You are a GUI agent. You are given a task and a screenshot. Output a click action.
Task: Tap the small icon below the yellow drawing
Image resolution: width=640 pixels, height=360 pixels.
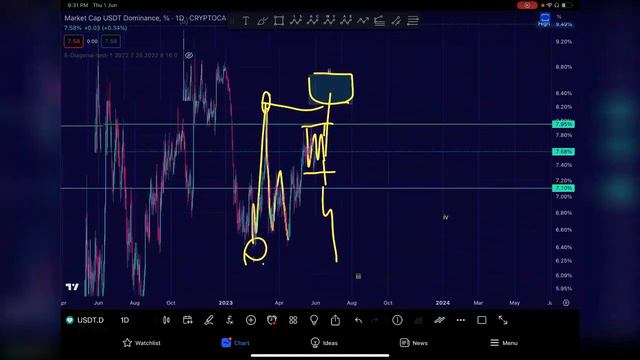[358, 276]
